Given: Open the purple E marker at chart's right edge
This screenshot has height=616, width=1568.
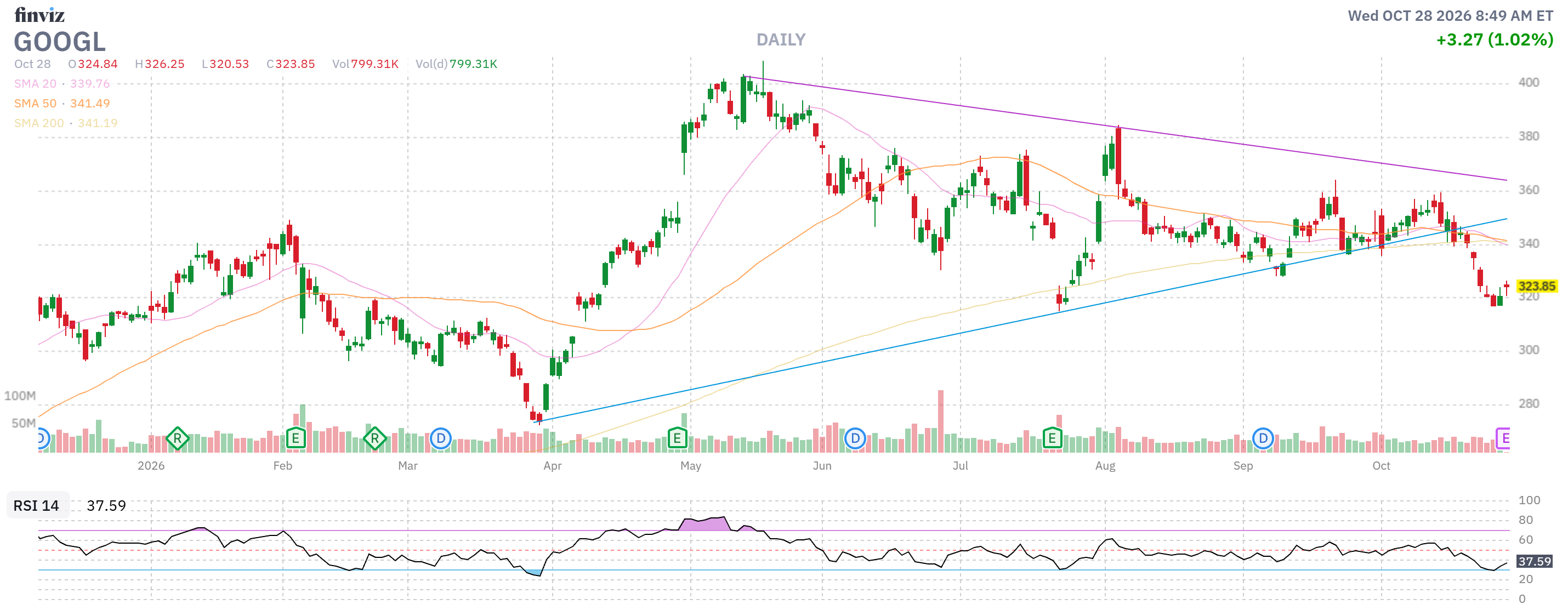Looking at the screenshot, I should [1503, 438].
